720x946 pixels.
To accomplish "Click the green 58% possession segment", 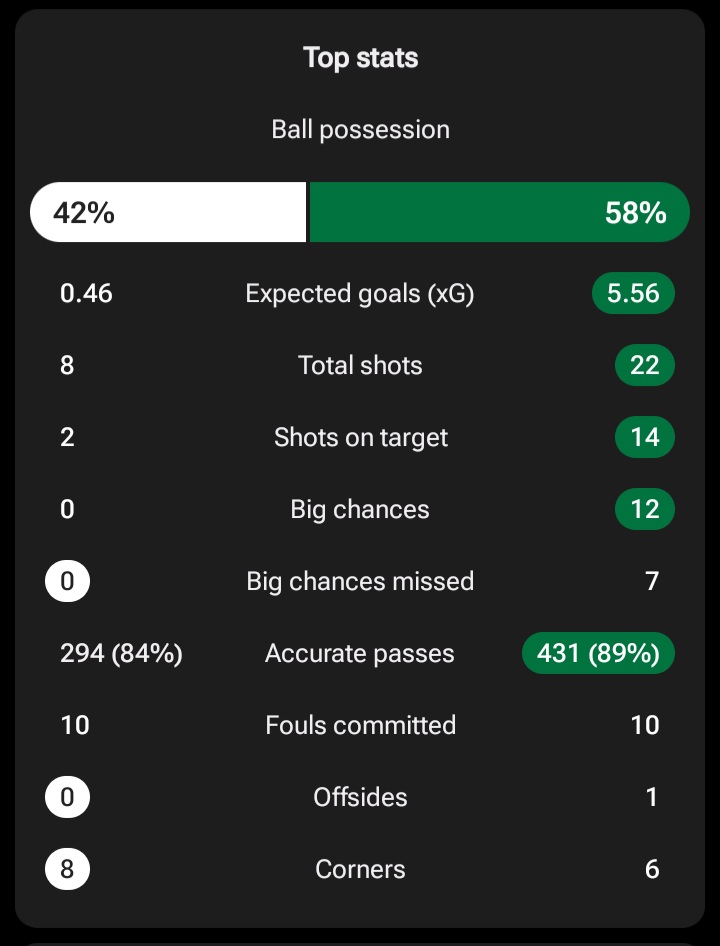I will coord(499,213).
